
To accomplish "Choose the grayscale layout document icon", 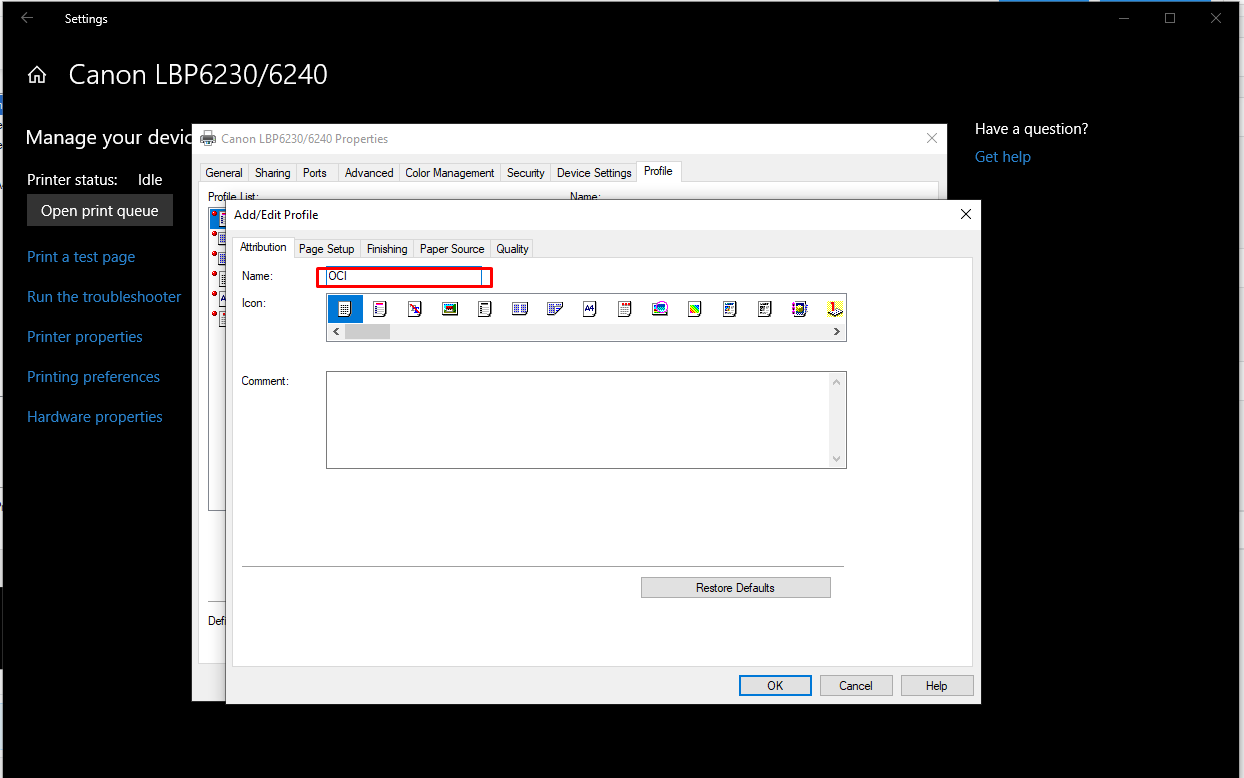I will (x=765, y=309).
